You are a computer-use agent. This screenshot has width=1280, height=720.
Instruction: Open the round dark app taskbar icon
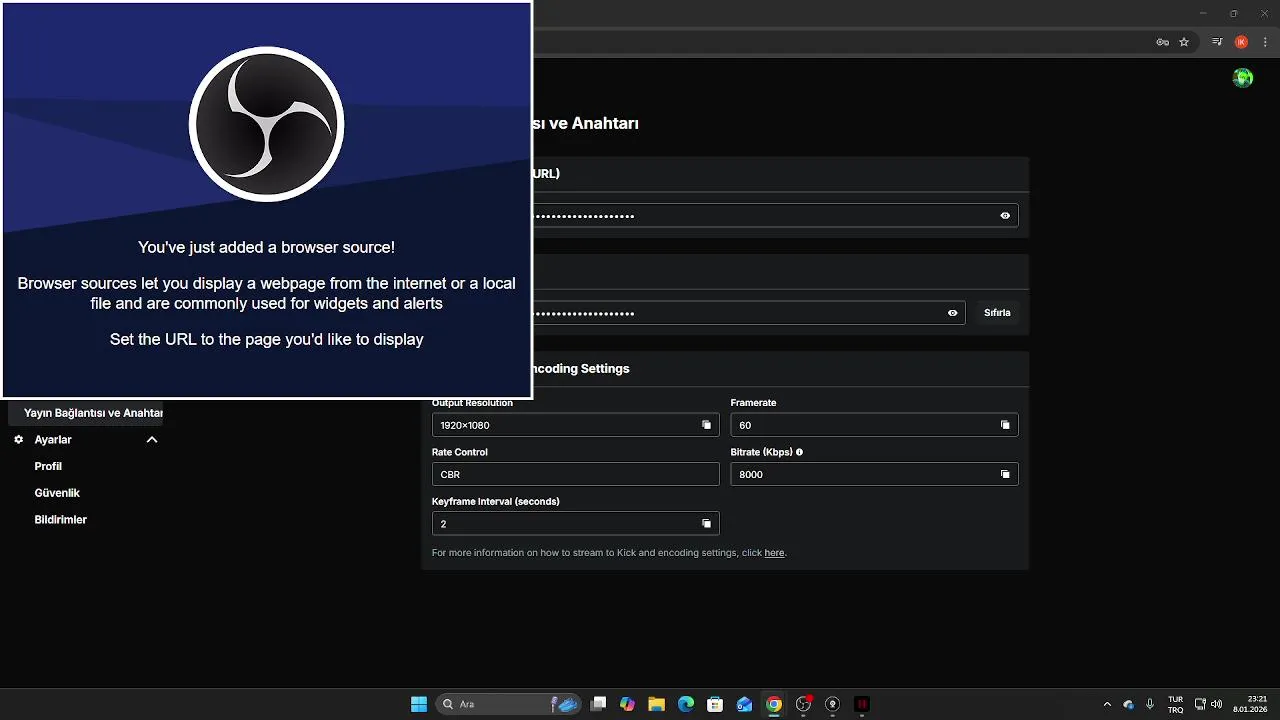tap(833, 704)
